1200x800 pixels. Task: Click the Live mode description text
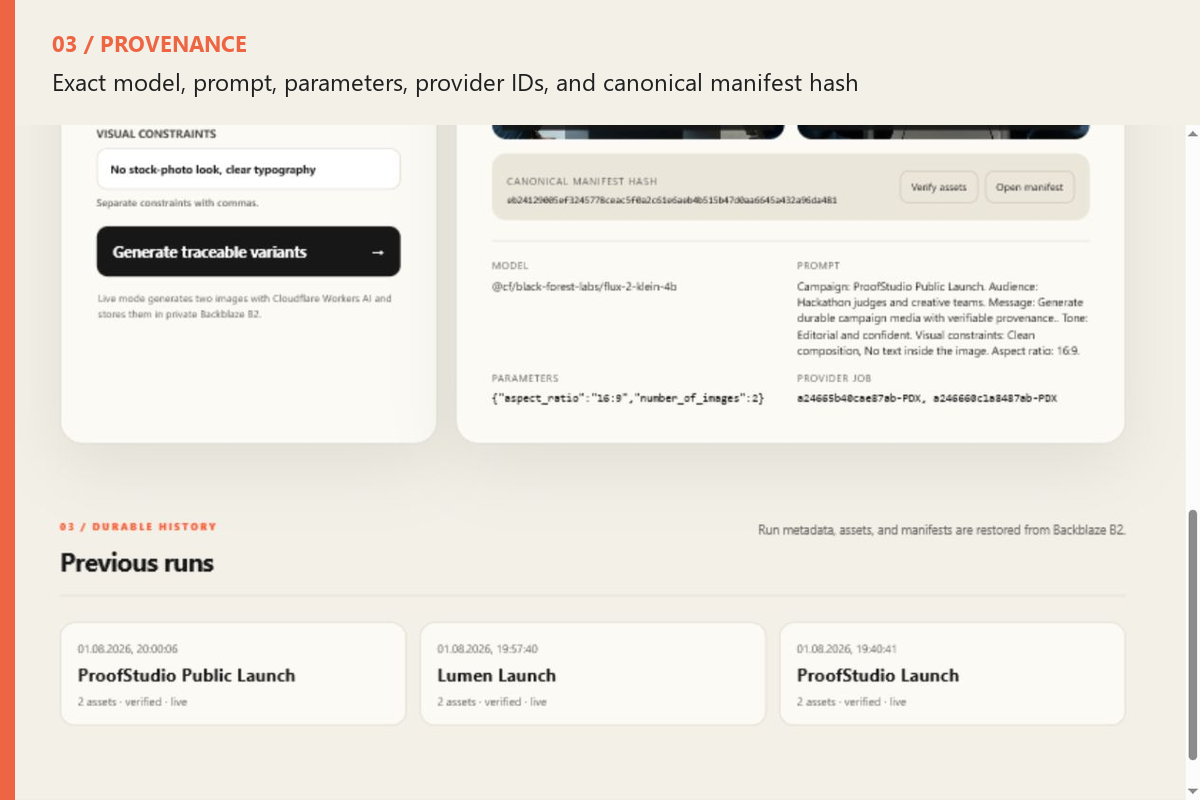[245, 306]
